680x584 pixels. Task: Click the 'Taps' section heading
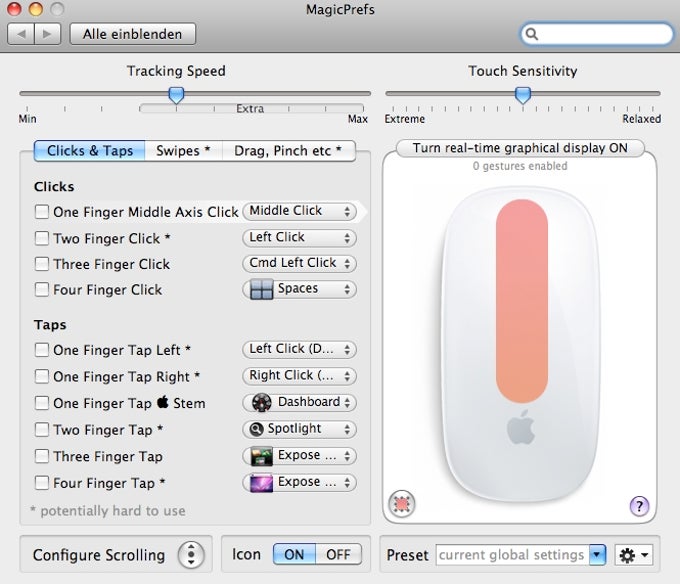(50, 325)
